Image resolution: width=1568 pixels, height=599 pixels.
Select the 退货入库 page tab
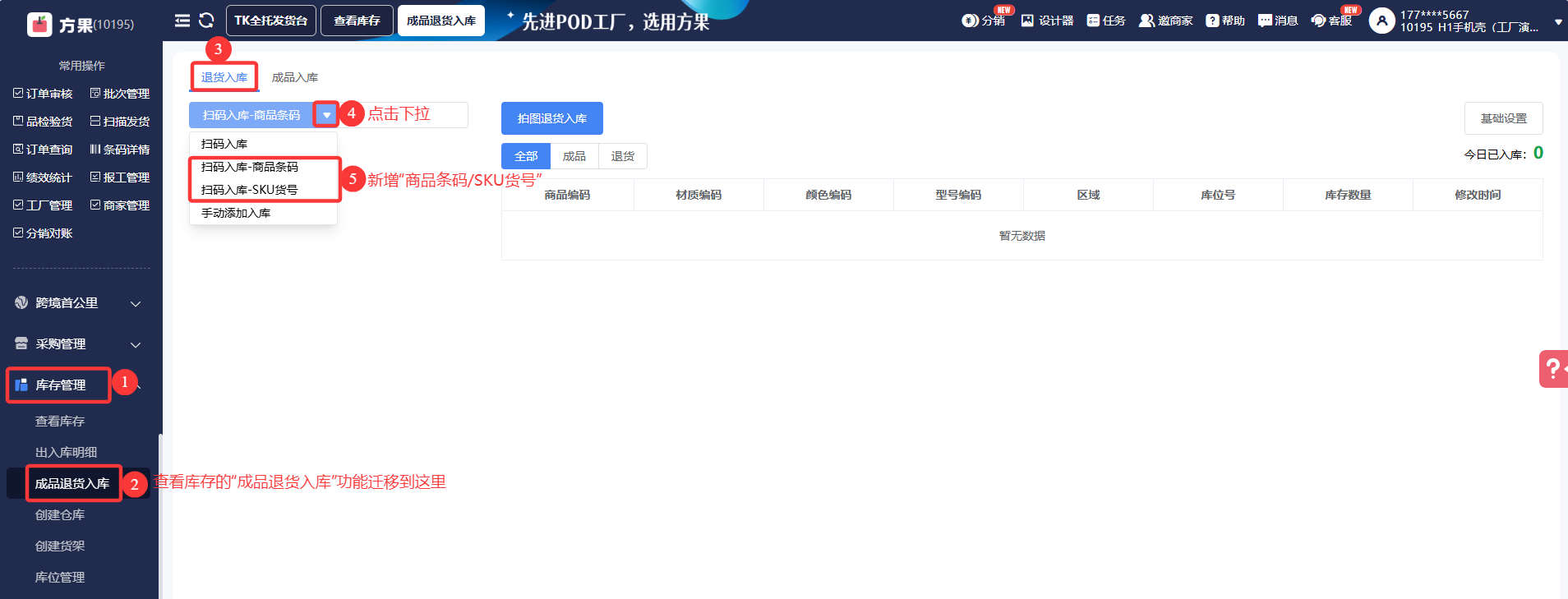click(224, 77)
